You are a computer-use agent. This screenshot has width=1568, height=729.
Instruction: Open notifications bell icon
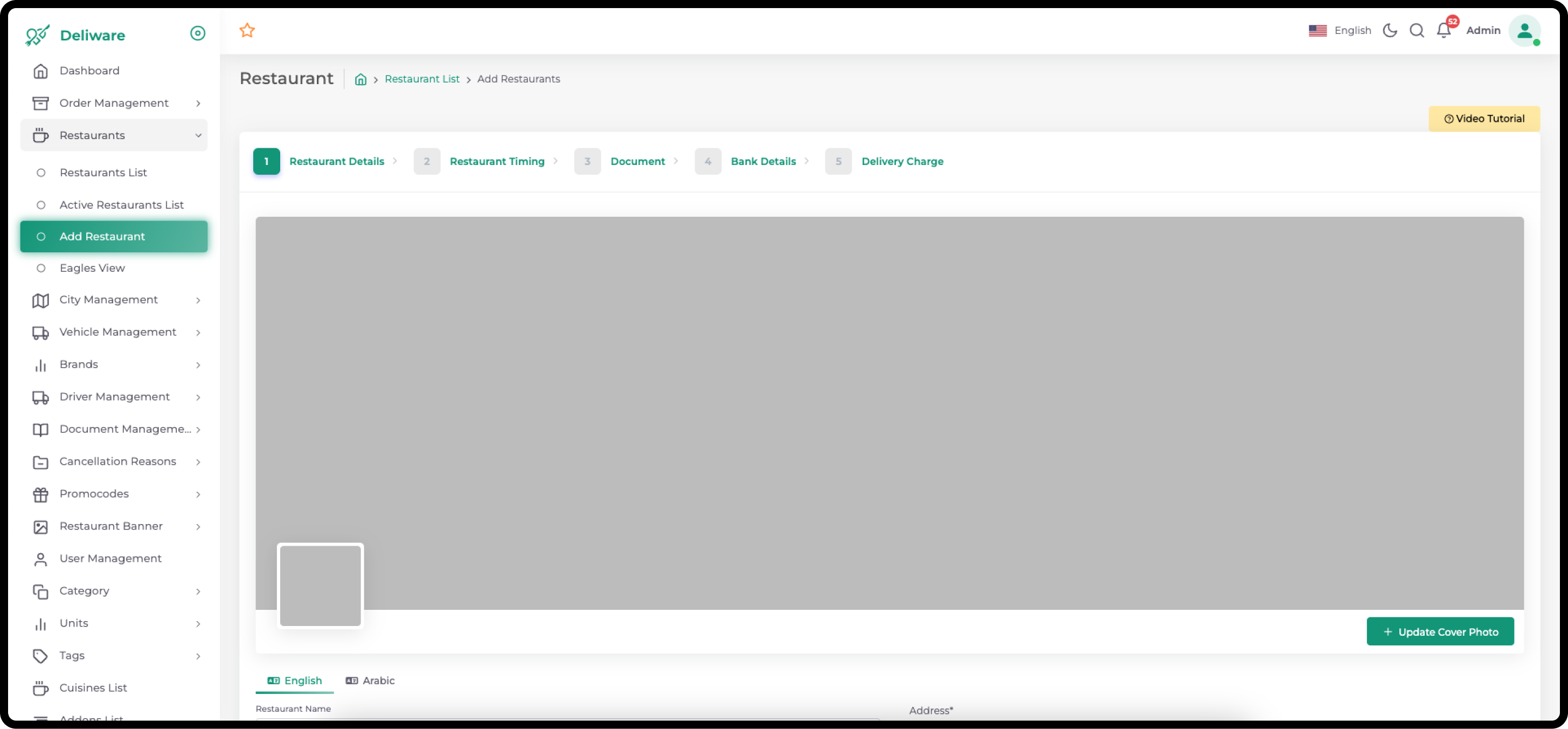(1444, 30)
